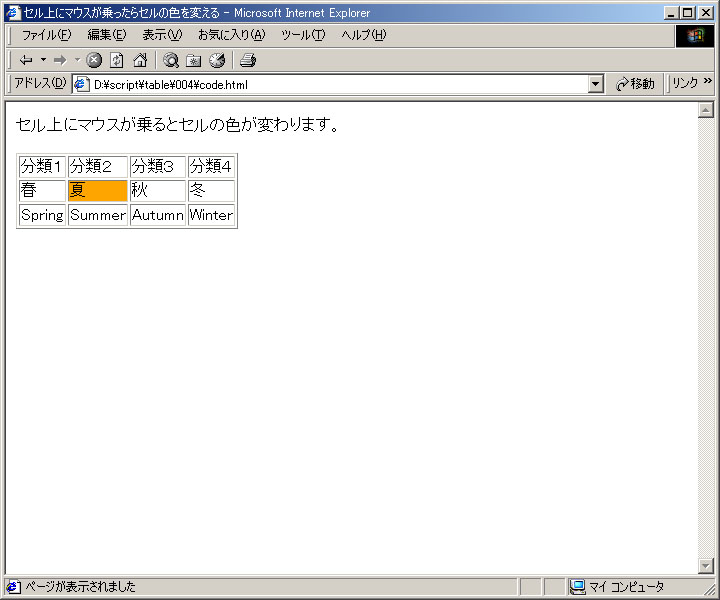Open the History clock toolbar icon
Image resolution: width=720 pixels, height=600 pixels.
[x=217, y=60]
